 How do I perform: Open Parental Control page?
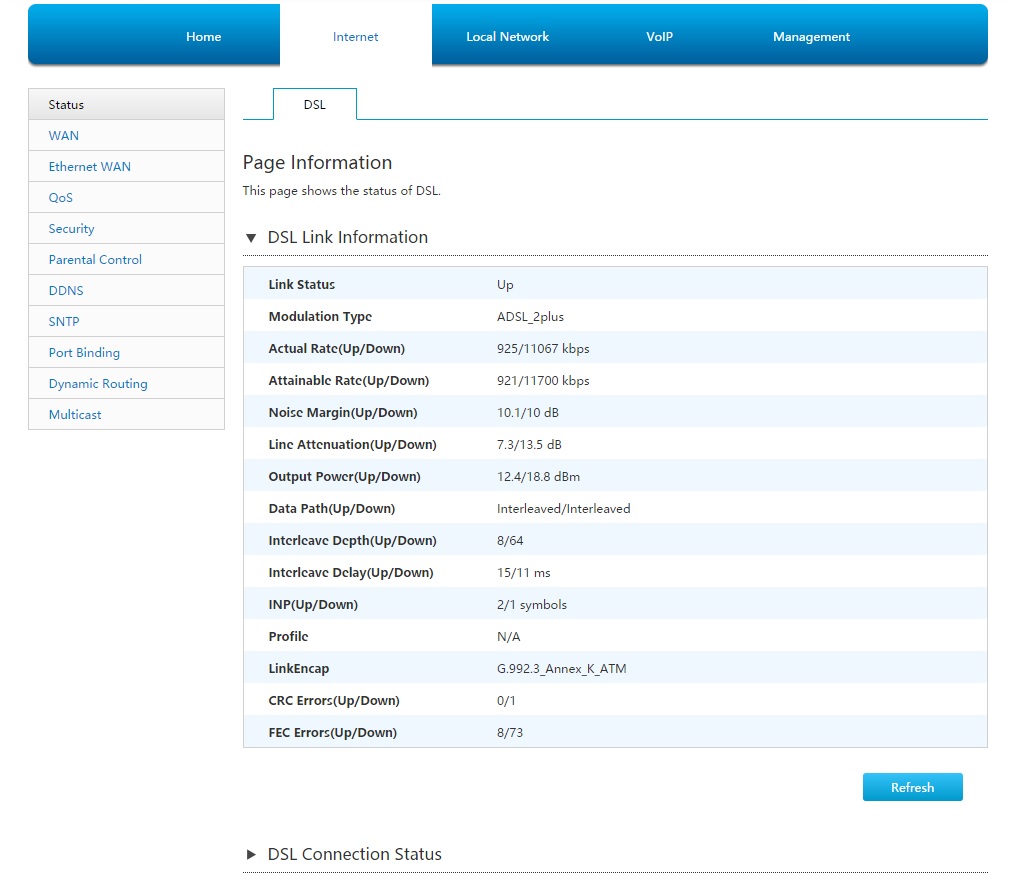[95, 260]
